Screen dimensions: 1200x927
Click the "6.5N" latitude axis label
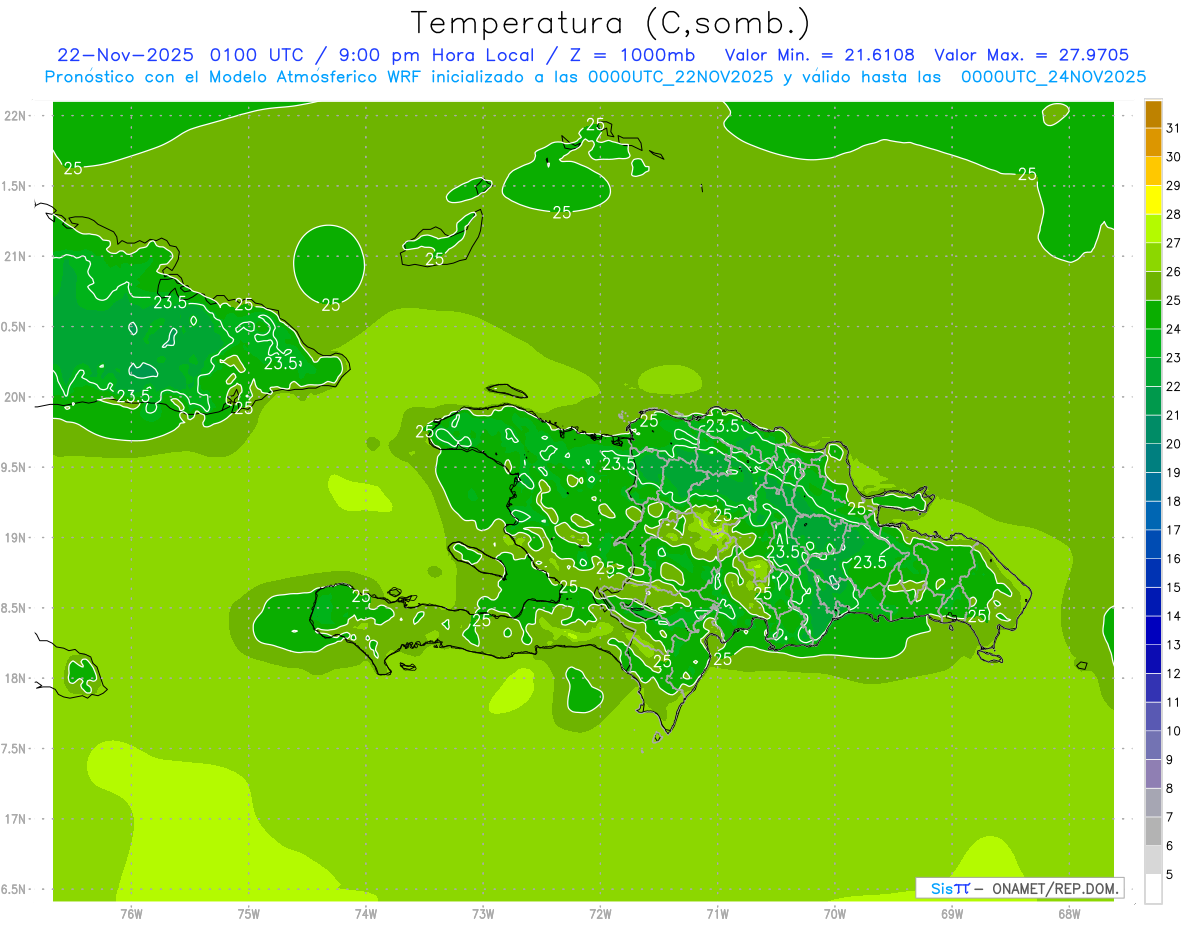pos(15,889)
